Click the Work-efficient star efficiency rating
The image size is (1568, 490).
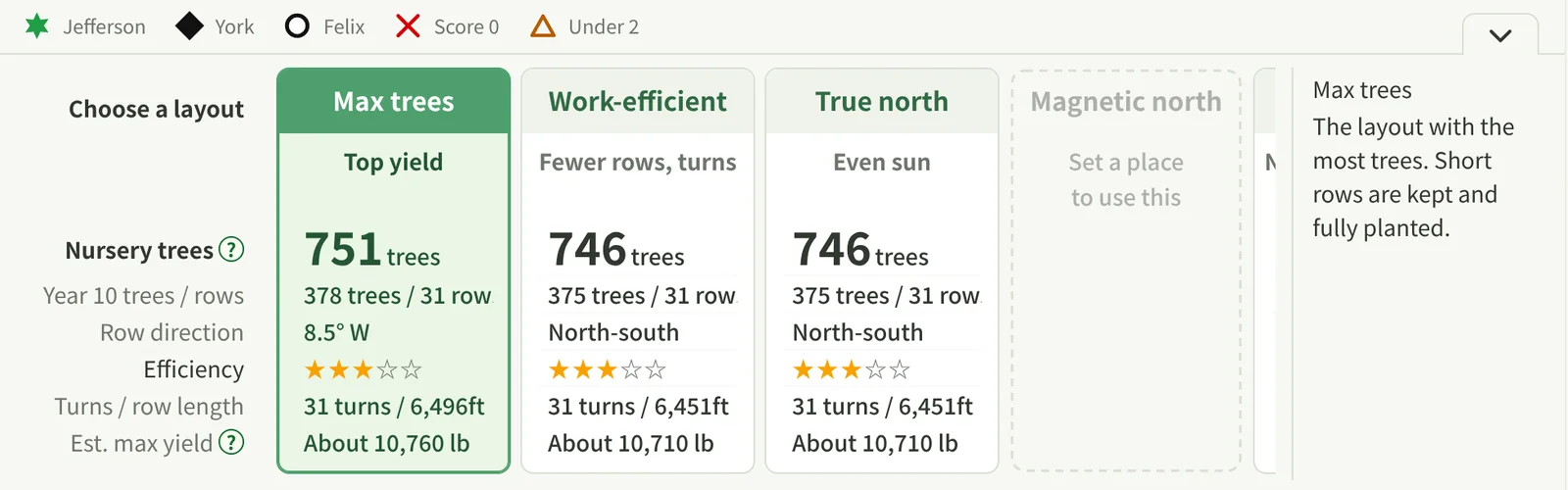(607, 369)
